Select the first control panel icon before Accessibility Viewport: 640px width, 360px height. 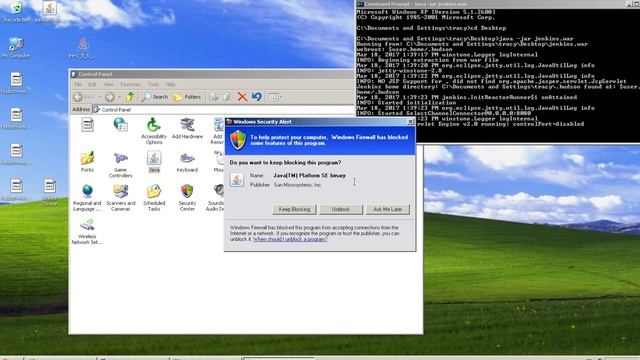(x=87, y=125)
